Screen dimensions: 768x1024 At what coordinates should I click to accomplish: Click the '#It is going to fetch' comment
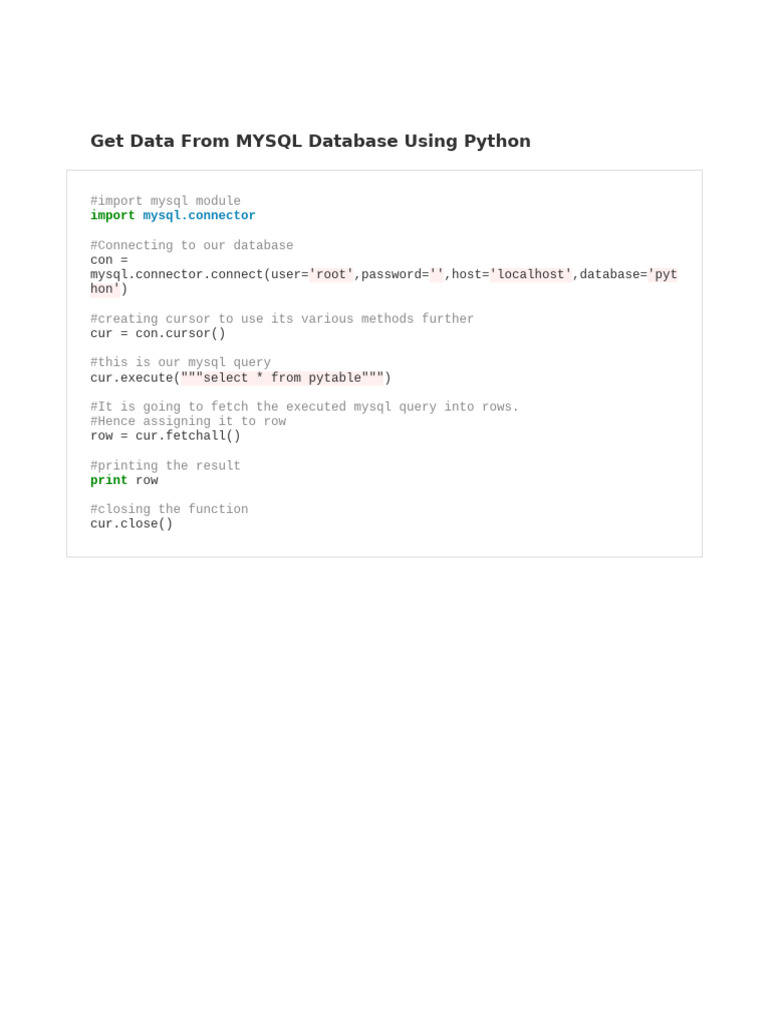[x=304, y=406]
